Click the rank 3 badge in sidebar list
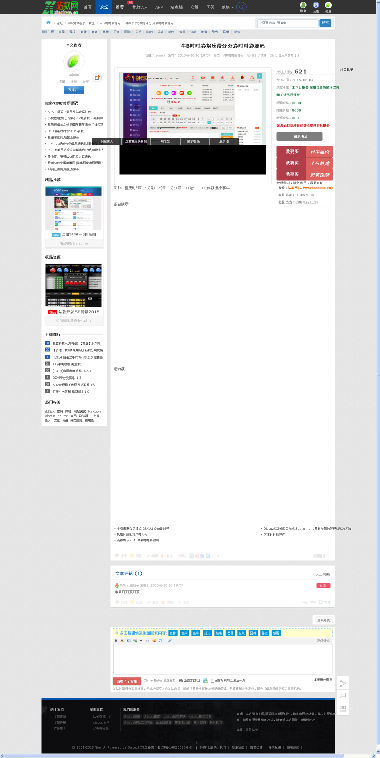The image size is (380, 758). point(47,357)
